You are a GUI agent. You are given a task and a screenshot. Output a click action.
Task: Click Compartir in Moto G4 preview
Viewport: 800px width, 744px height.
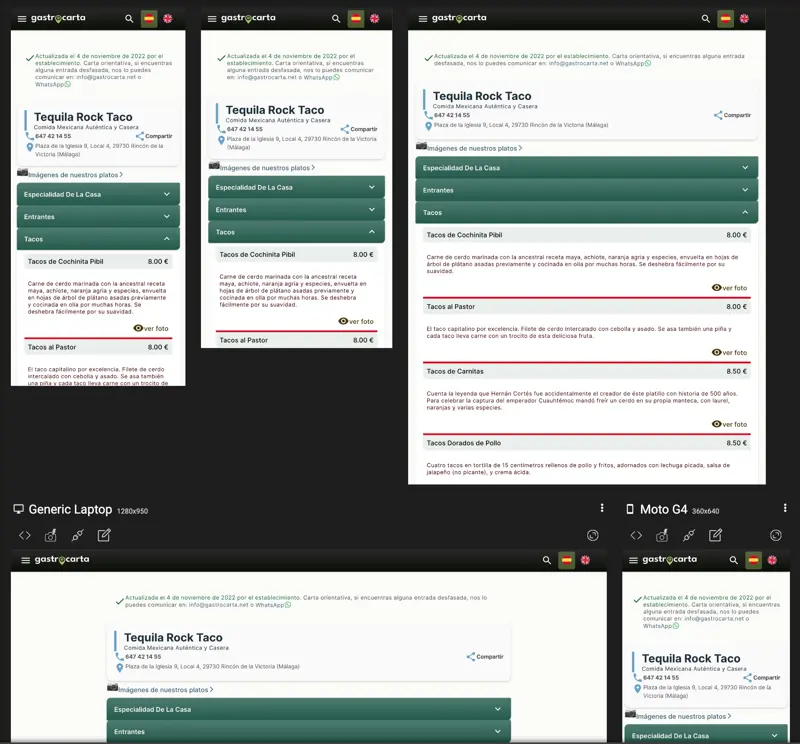[762, 678]
